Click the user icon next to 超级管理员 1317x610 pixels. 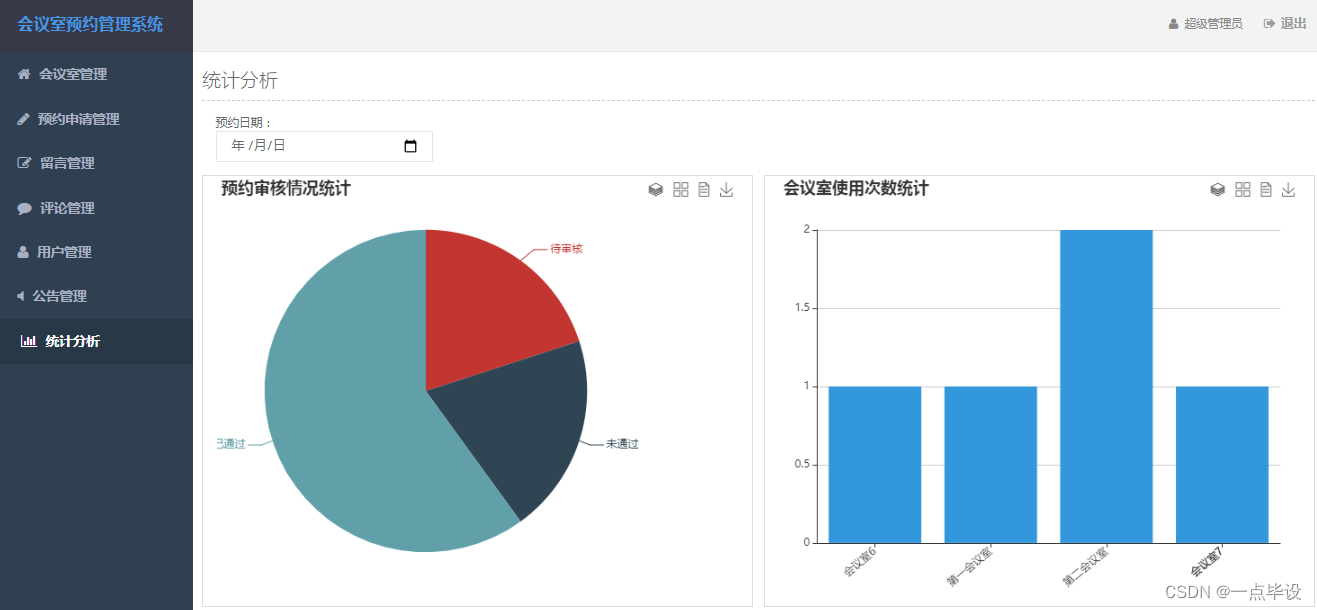coord(1174,23)
